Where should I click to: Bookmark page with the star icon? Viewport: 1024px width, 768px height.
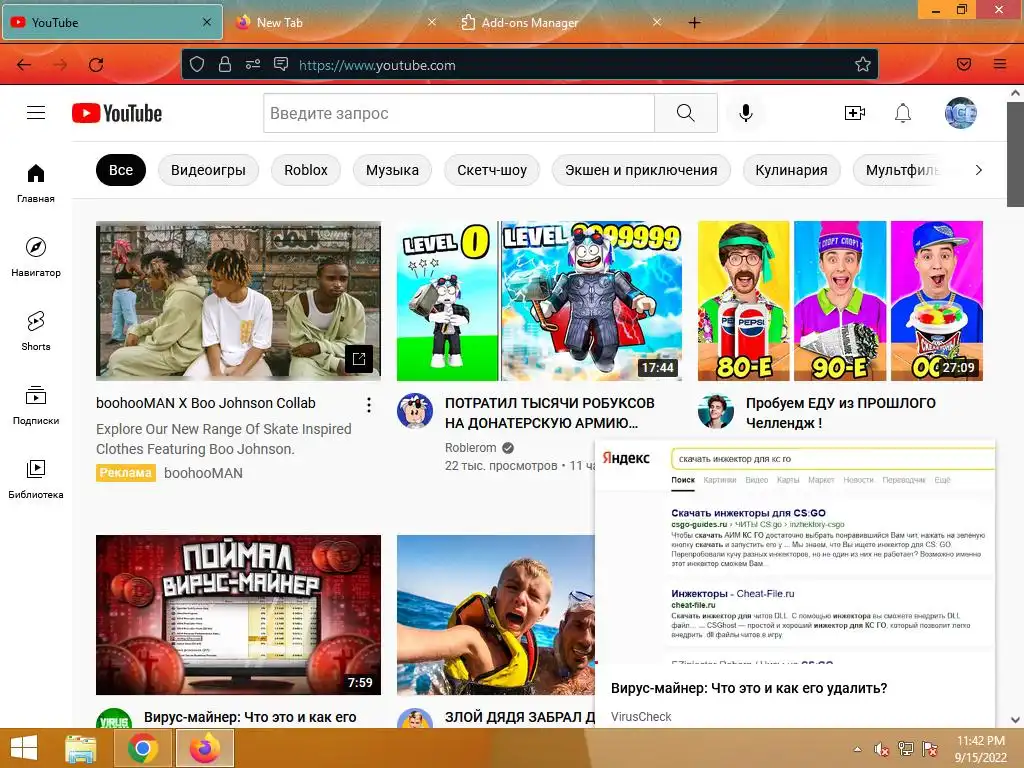click(863, 64)
